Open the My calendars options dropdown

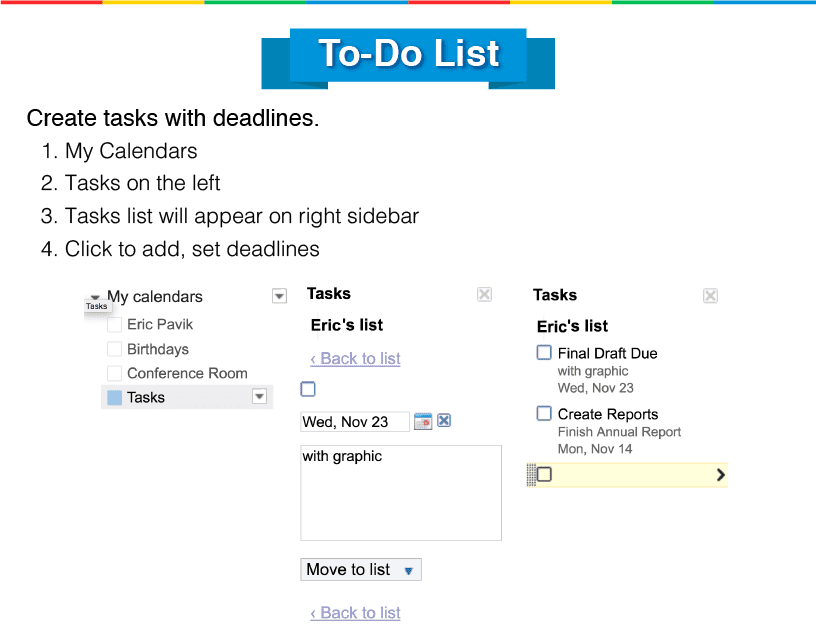(x=280, y=296)
